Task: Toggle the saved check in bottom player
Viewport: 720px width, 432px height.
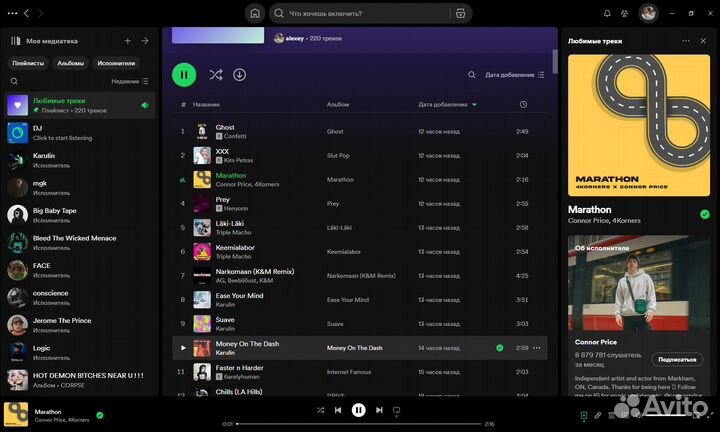Action: click(100, 415)
